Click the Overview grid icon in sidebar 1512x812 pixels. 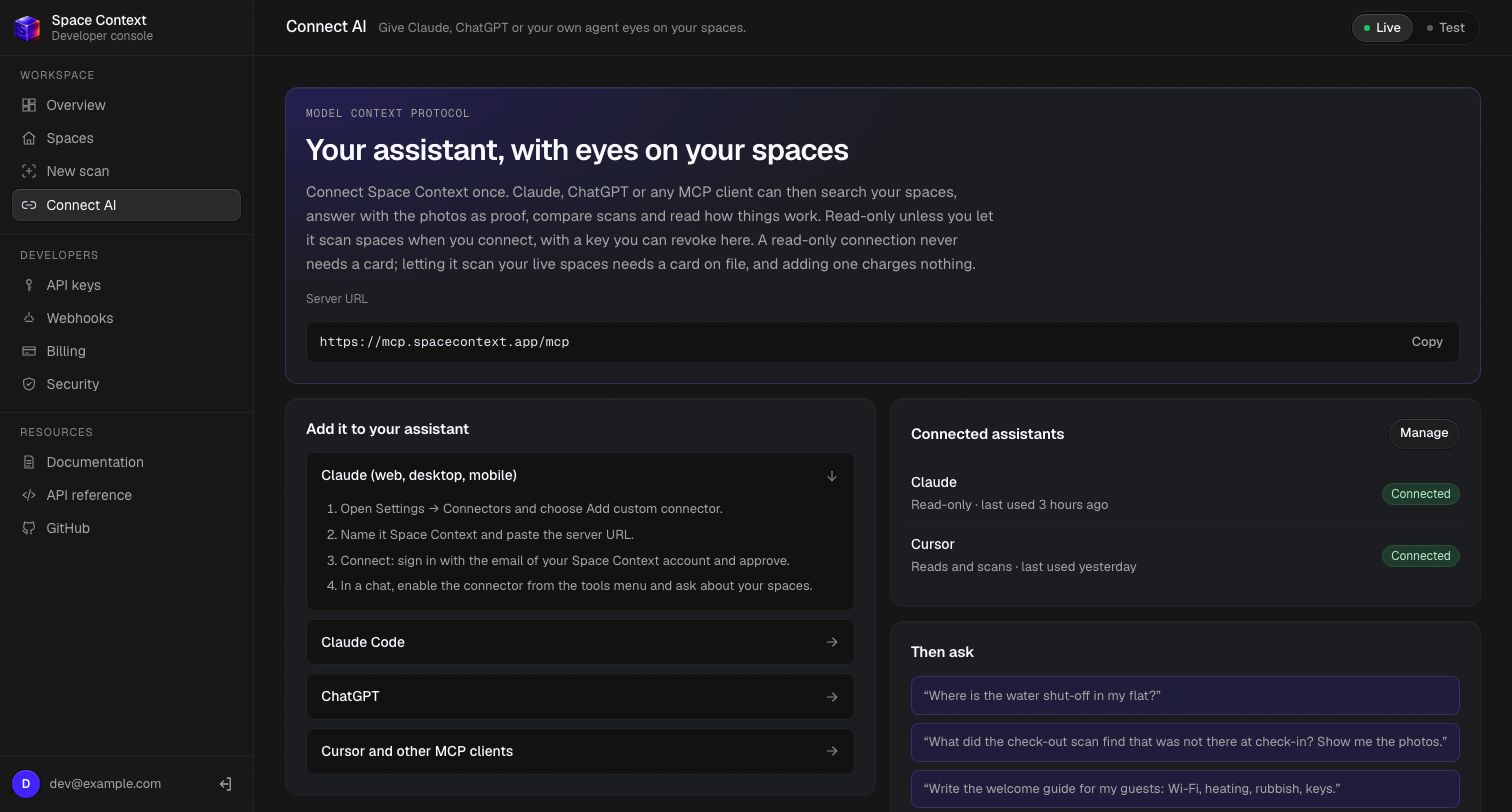click(29, 105)
